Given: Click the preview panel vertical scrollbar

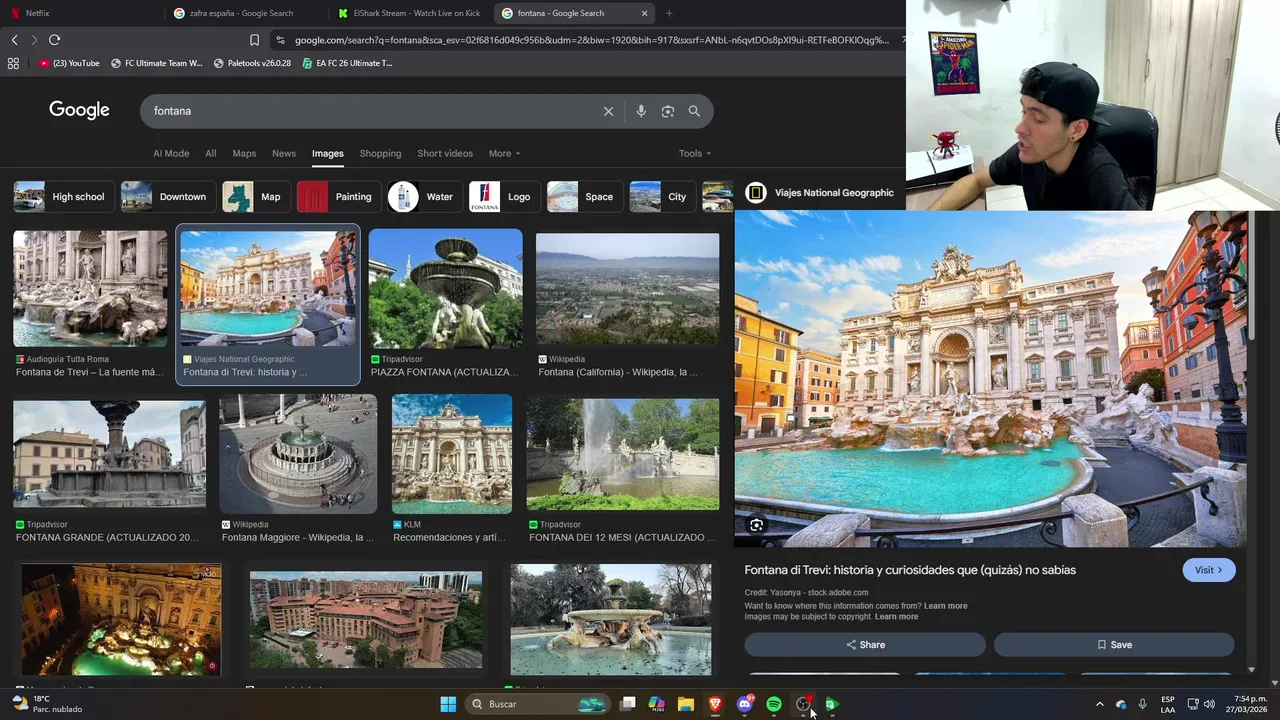Looking at the screenshot, I should pos(1251,275).
